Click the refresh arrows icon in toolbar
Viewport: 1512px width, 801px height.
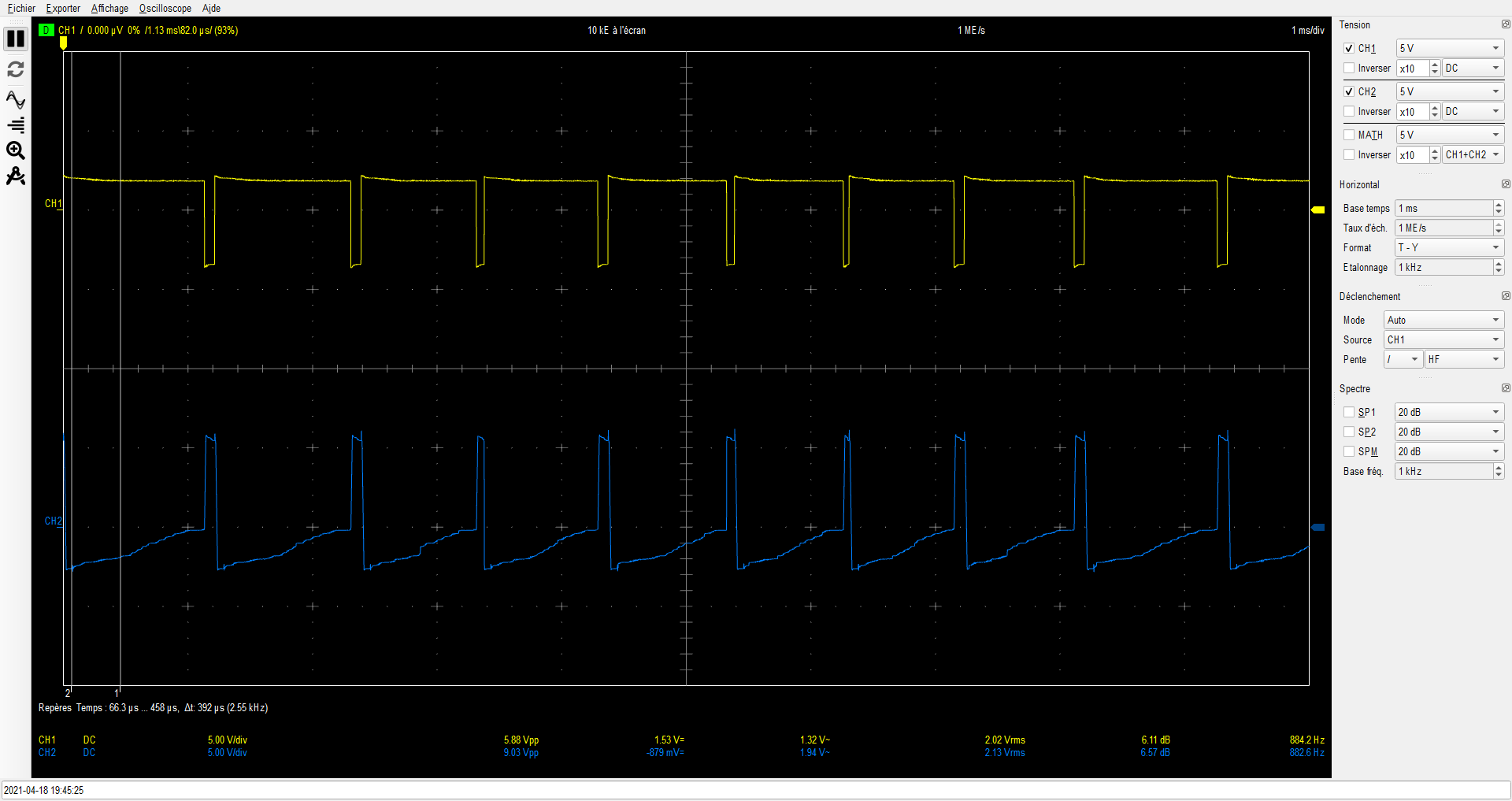[16, 69]
